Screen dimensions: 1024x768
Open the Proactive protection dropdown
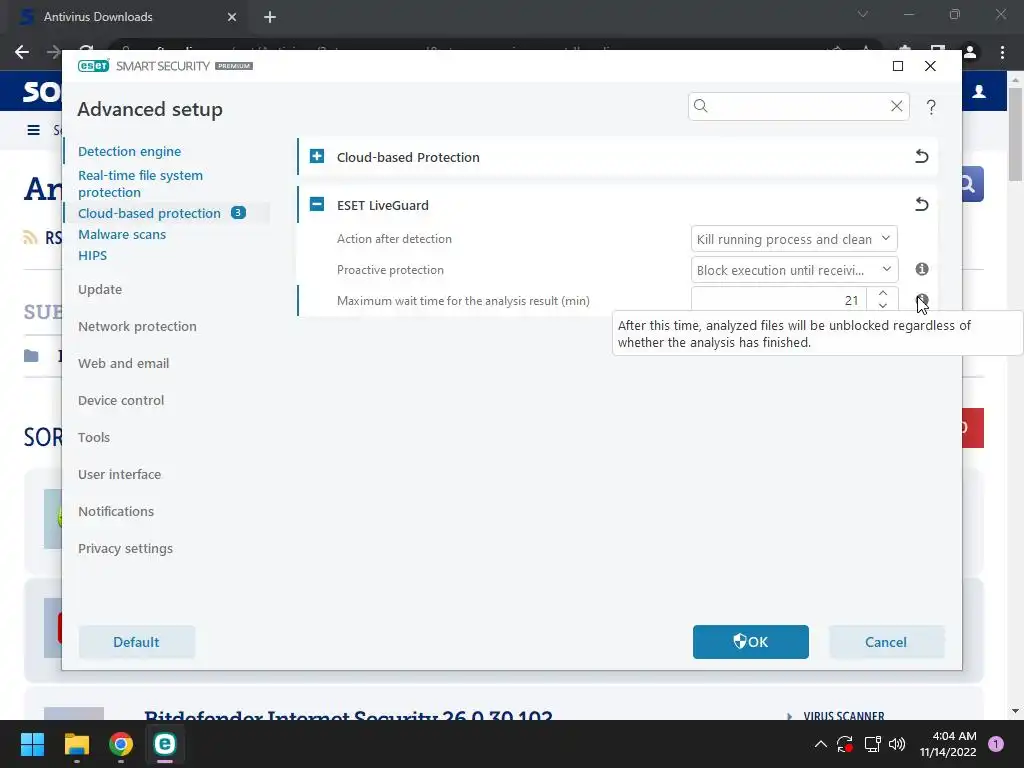click(x=794, y=270)
